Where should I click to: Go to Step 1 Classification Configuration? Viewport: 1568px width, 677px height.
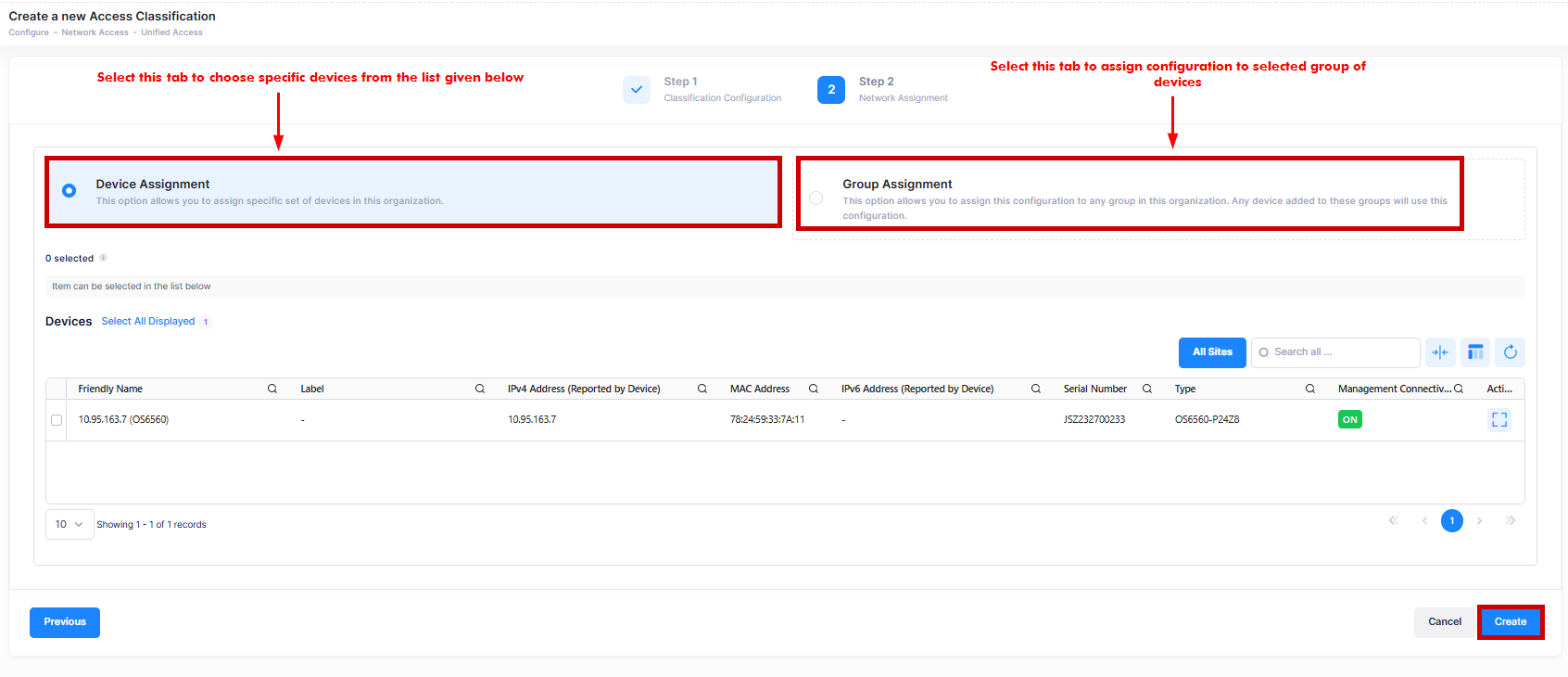(x=637, y=90)
